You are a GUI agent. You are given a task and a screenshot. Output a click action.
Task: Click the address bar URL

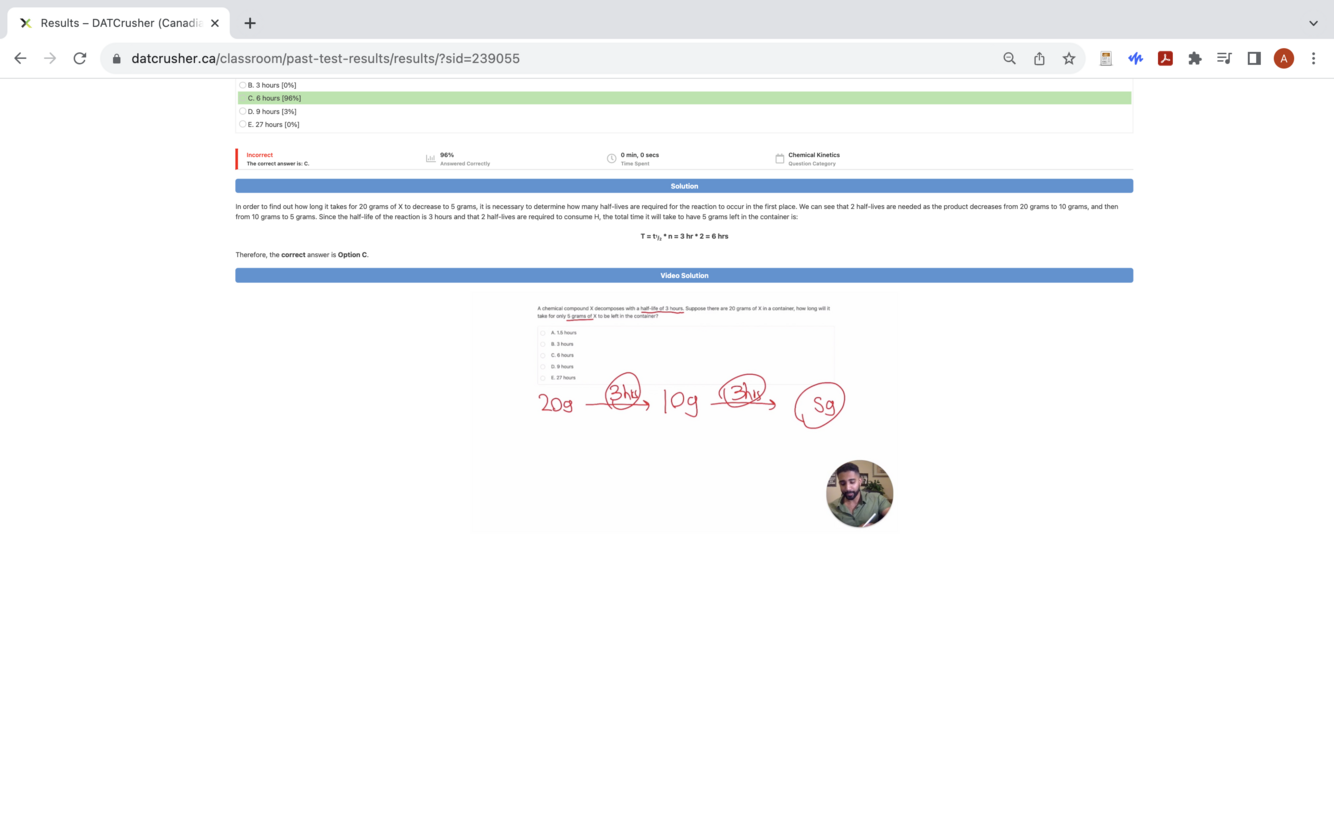(x=325, y=59)
